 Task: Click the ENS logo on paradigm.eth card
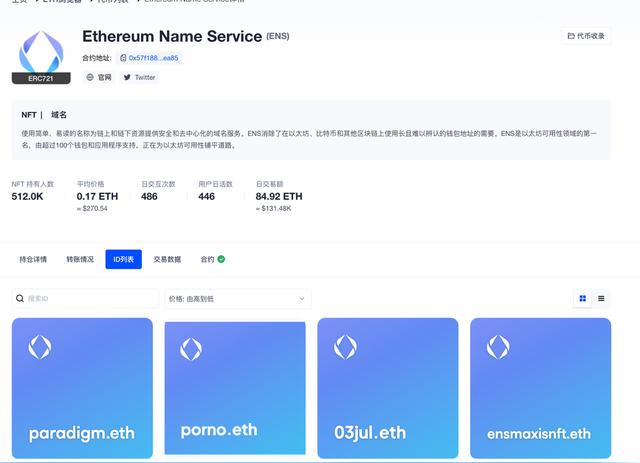click(x=40, y=347)
